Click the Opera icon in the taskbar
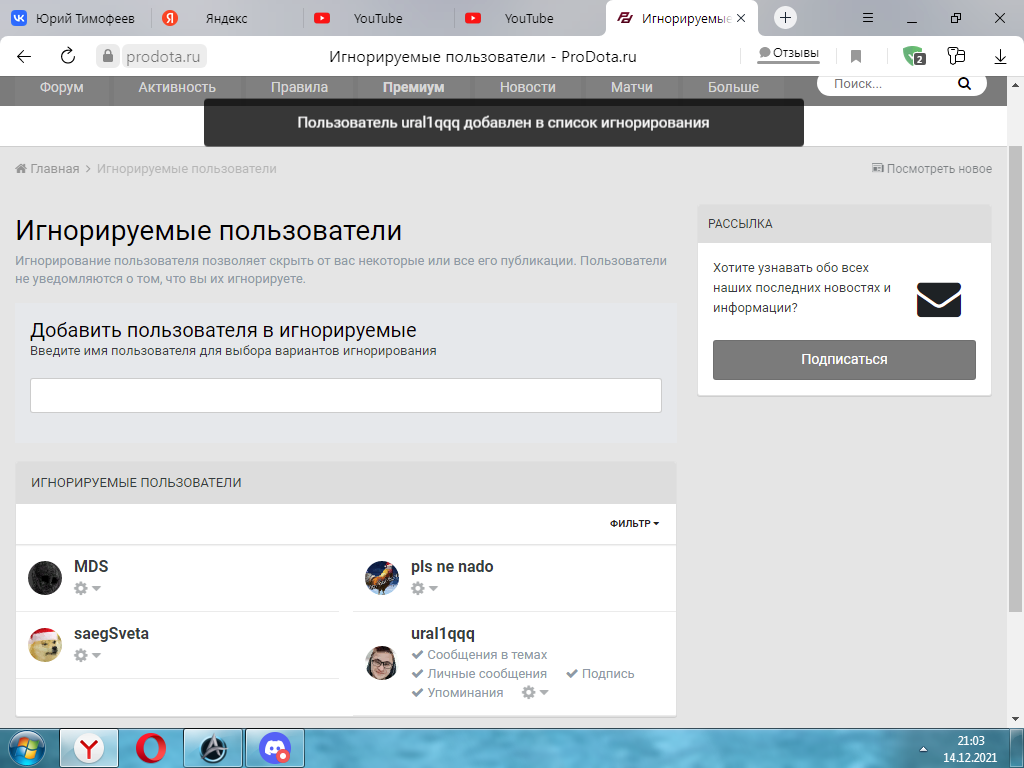Screen dimensions: 1024x768 pos(152,748)
